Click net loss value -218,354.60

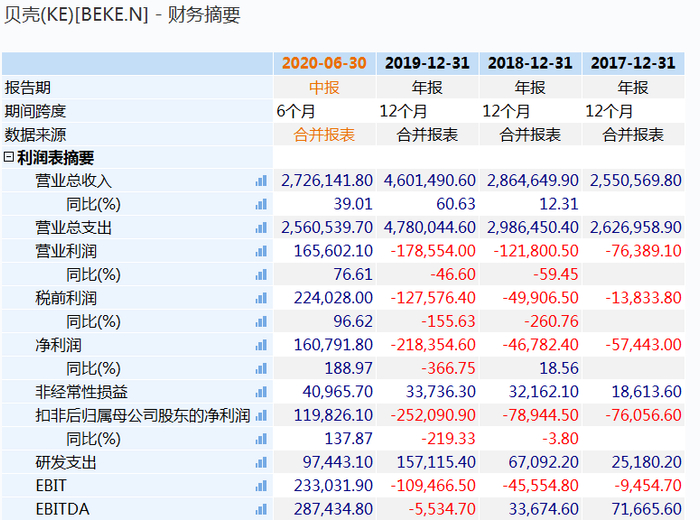(433, 345)
